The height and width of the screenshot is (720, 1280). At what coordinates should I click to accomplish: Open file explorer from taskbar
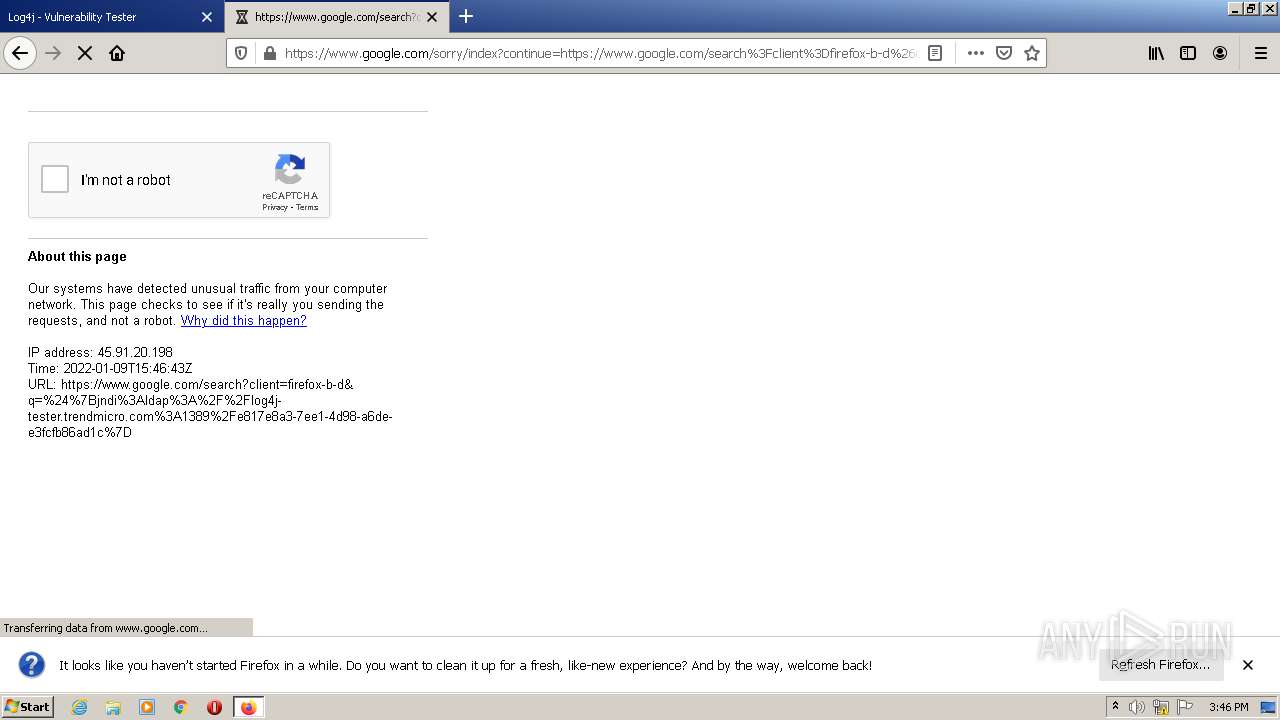point(113,707)
